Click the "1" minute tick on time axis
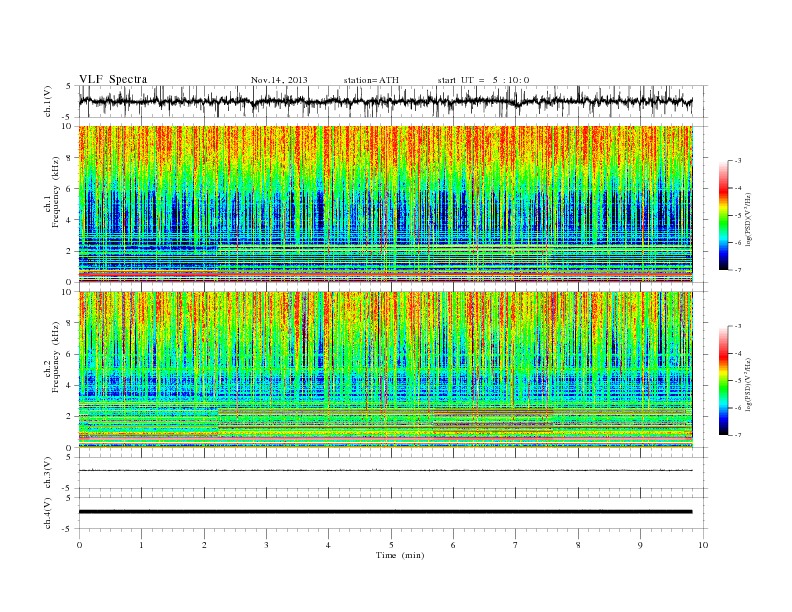Image resolution: width=792 pixels, height=612 pixels. 141,545
